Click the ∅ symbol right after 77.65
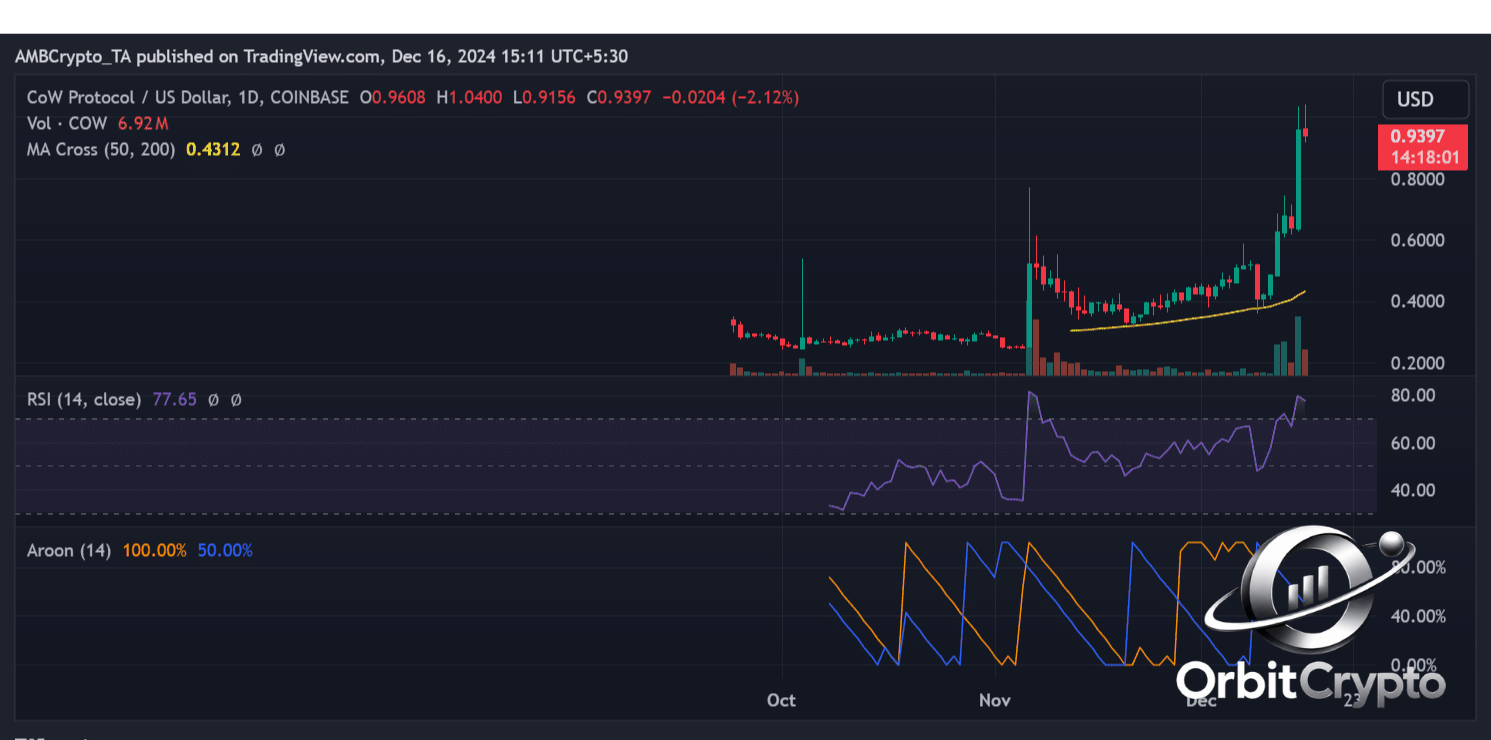The height and width of the screenshot is (740, 1491). [x=213, y=399]
